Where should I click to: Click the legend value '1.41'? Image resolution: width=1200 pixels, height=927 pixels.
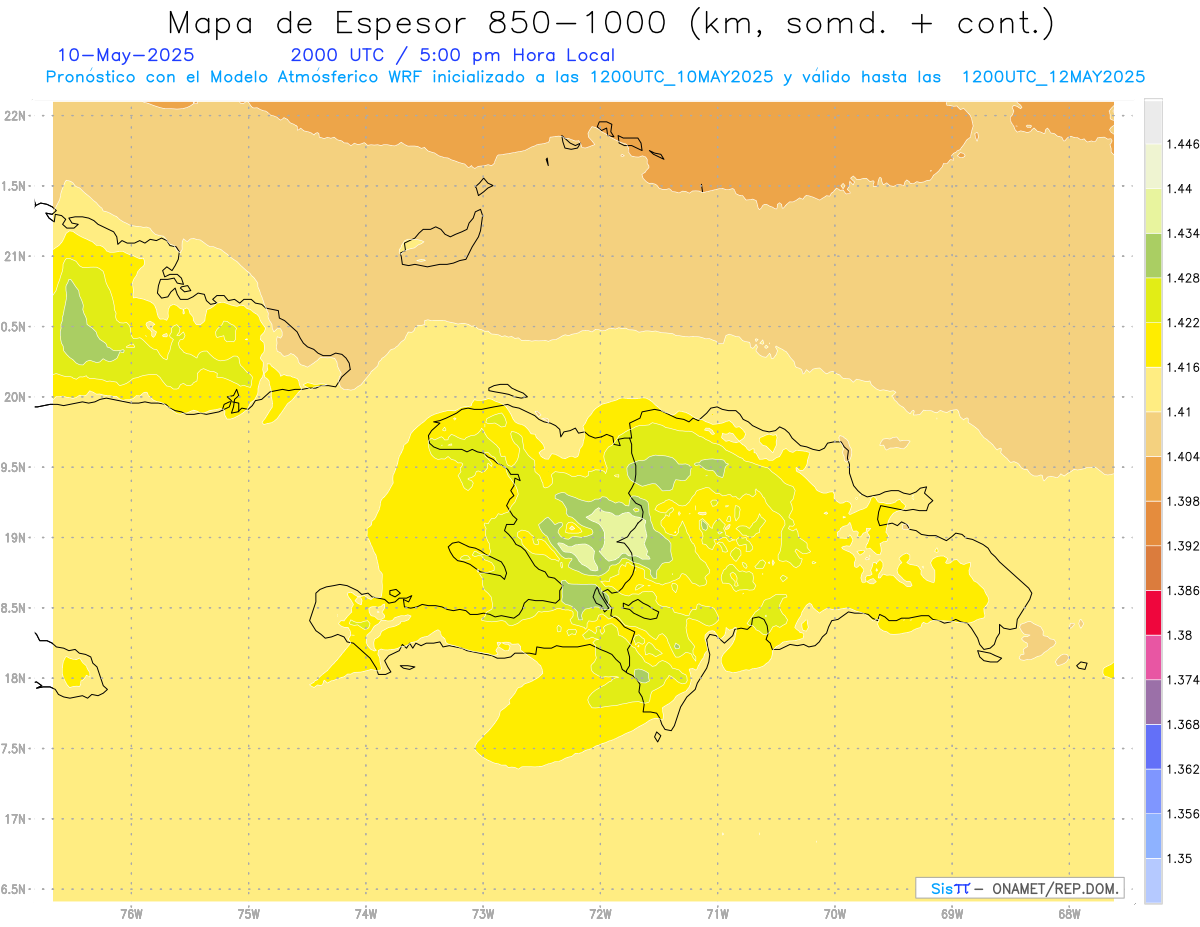(1179, 412)
